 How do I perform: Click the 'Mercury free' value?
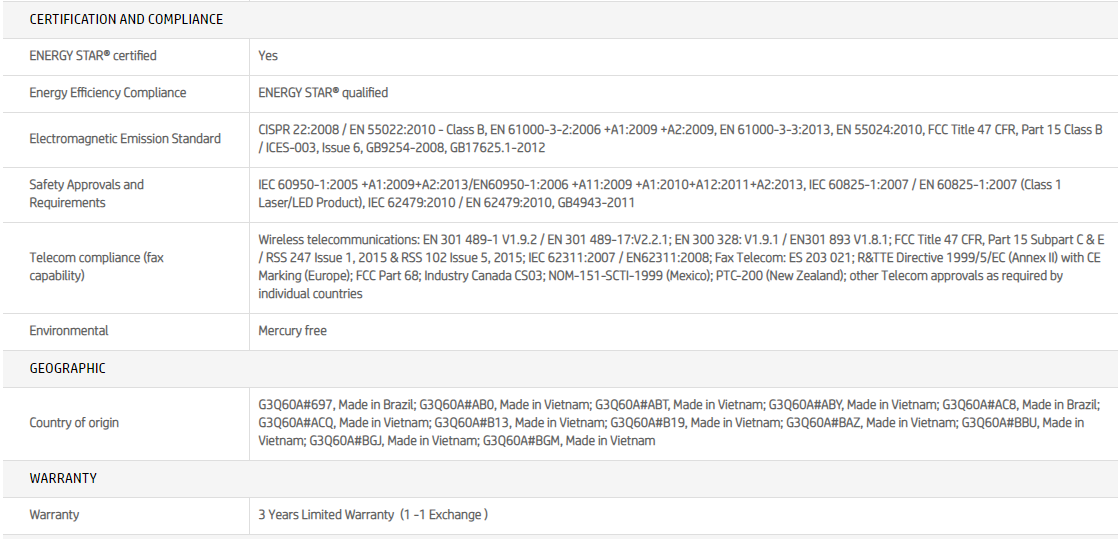click(x=292, y=331)
